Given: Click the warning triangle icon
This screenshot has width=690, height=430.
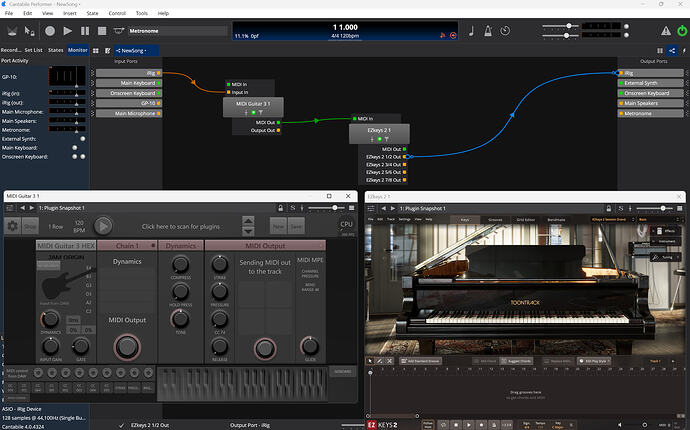Looking at the screenshot, I should 666,31.
